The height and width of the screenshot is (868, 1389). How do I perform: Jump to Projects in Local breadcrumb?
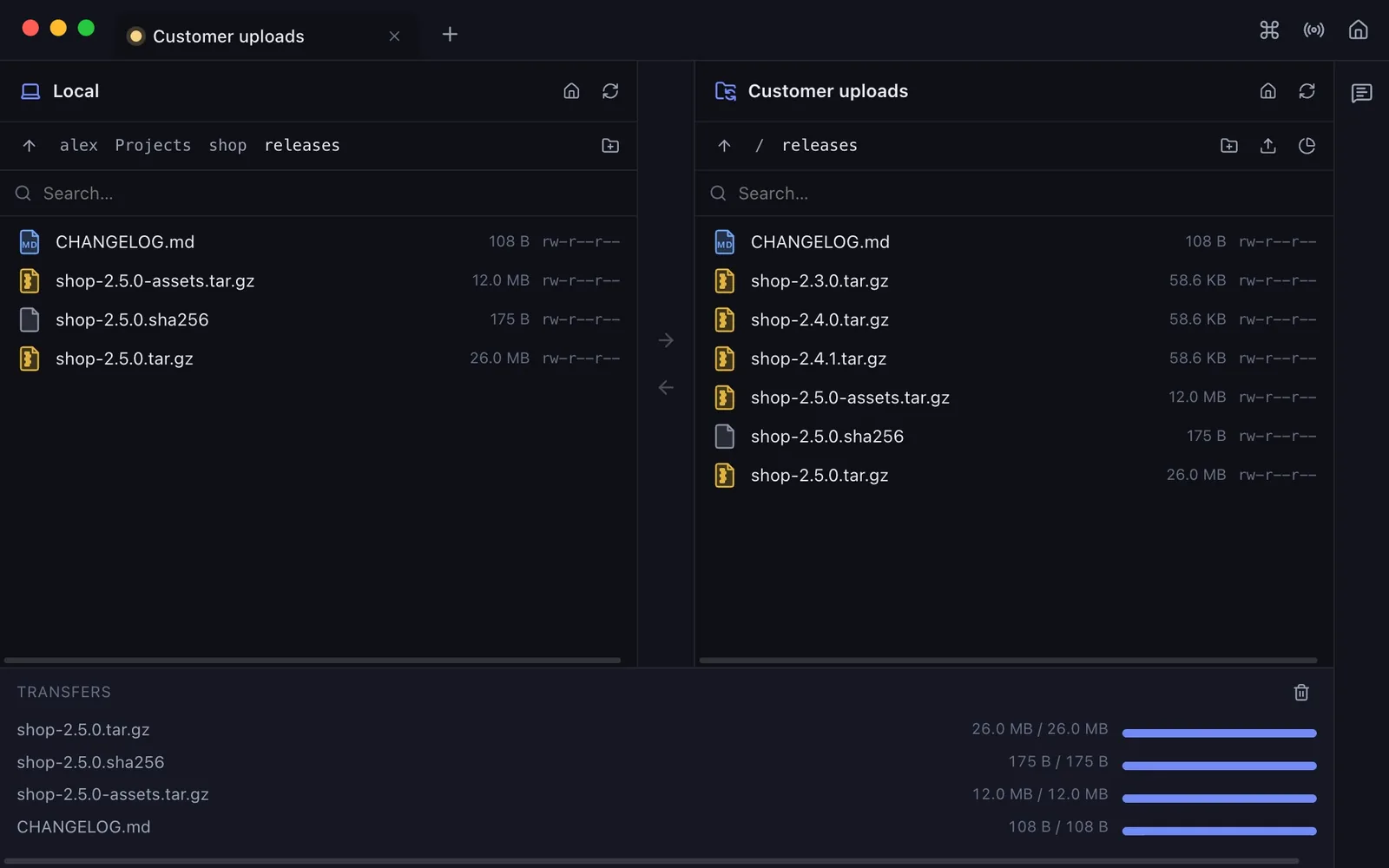[153, 145]
